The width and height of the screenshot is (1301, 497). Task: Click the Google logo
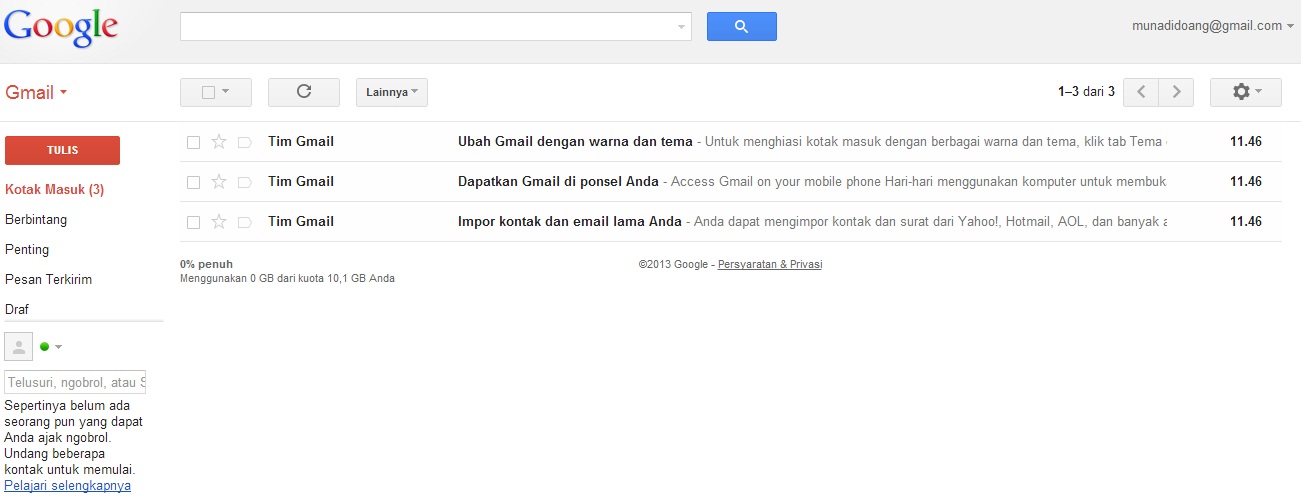[x=61, y=29]
